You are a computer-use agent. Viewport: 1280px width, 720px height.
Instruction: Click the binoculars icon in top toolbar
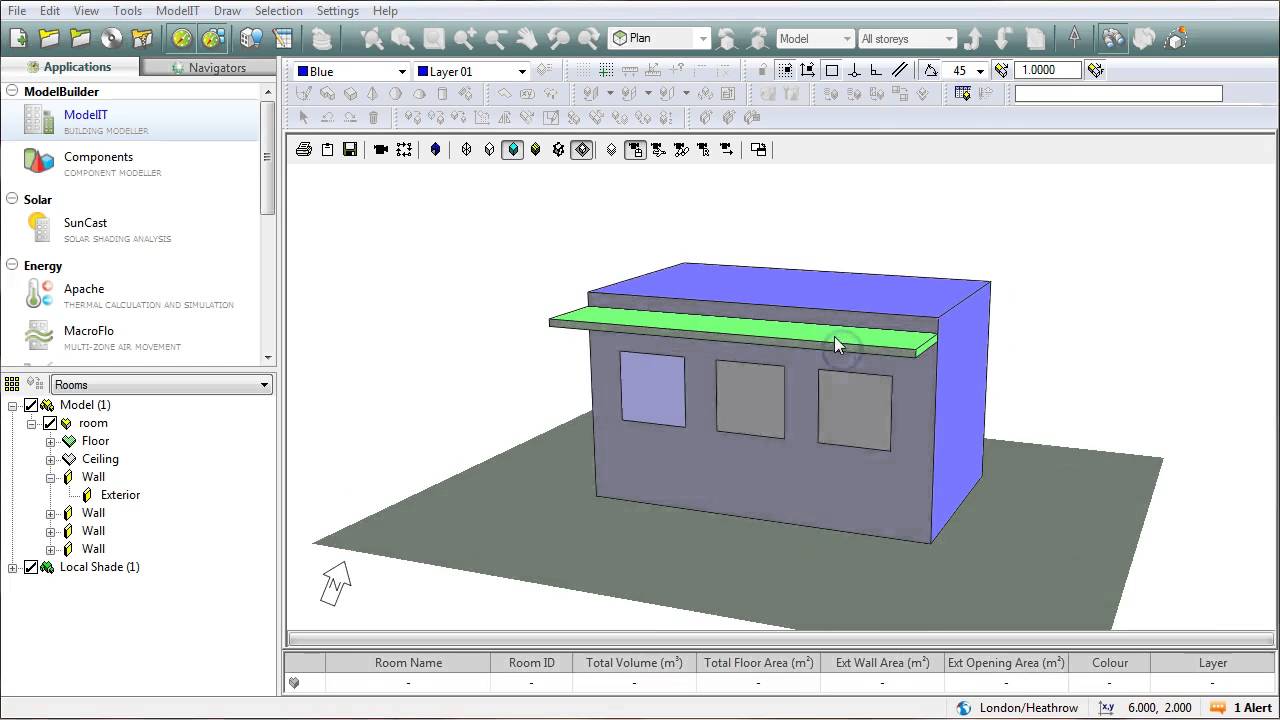[x=1113, y=39]
